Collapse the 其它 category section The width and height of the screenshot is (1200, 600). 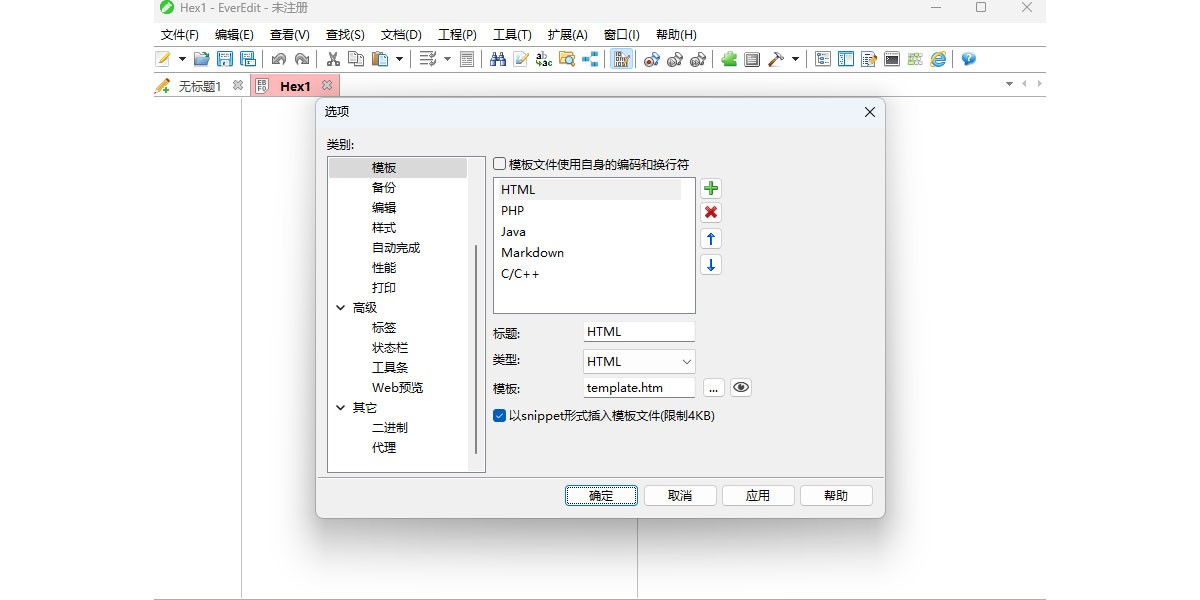click(x=341, y=407)
